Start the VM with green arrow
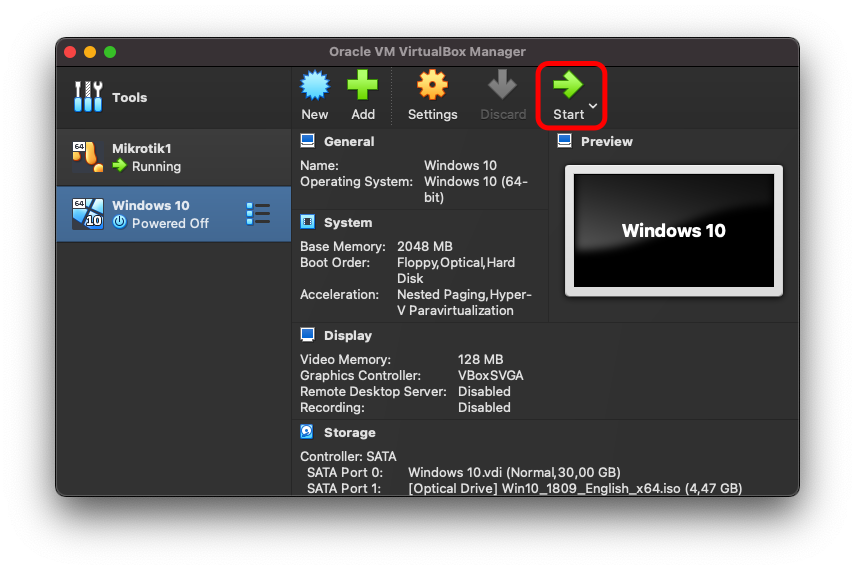 click(568, 85)
